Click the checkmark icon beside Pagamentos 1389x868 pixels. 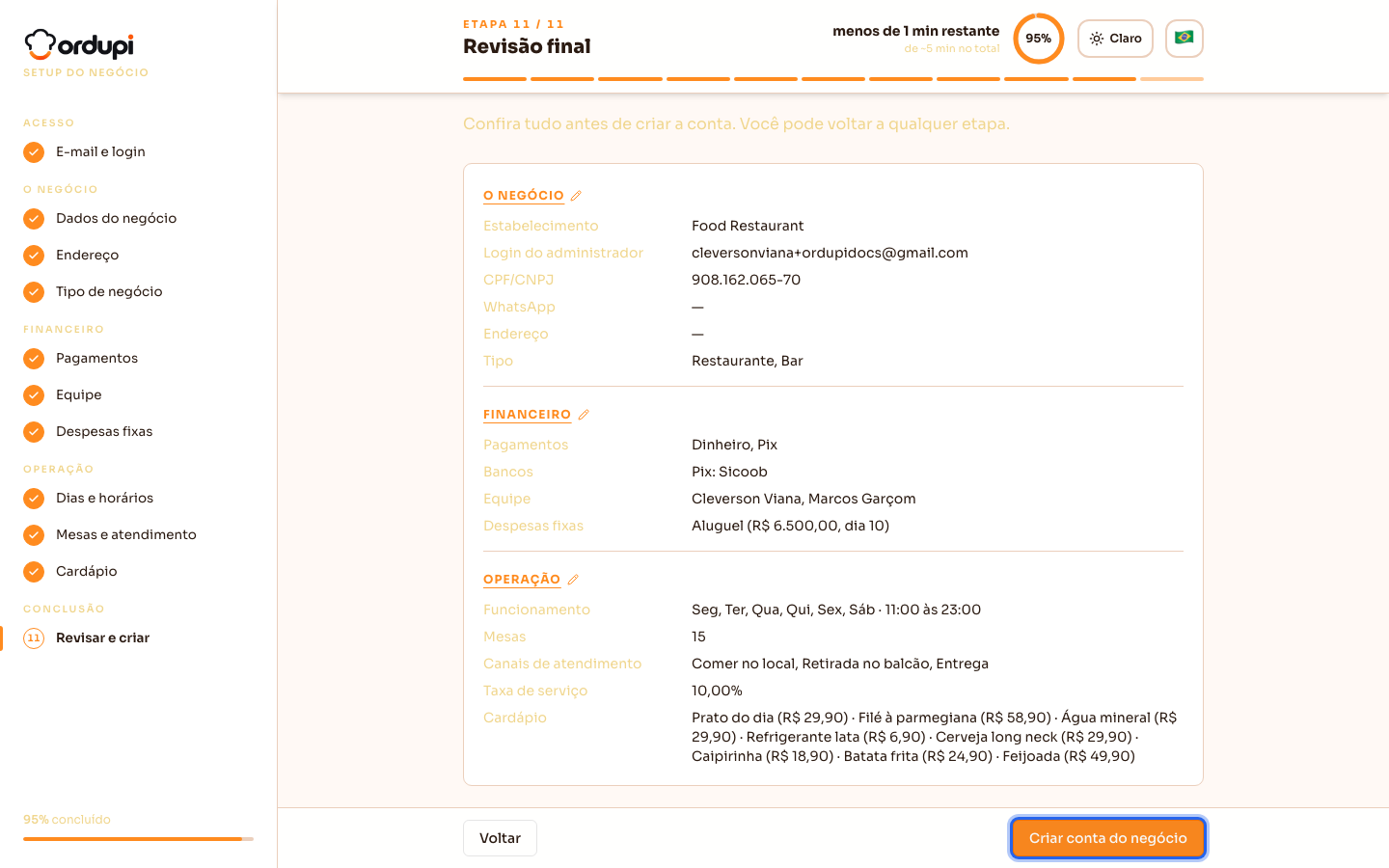[34, 359]
